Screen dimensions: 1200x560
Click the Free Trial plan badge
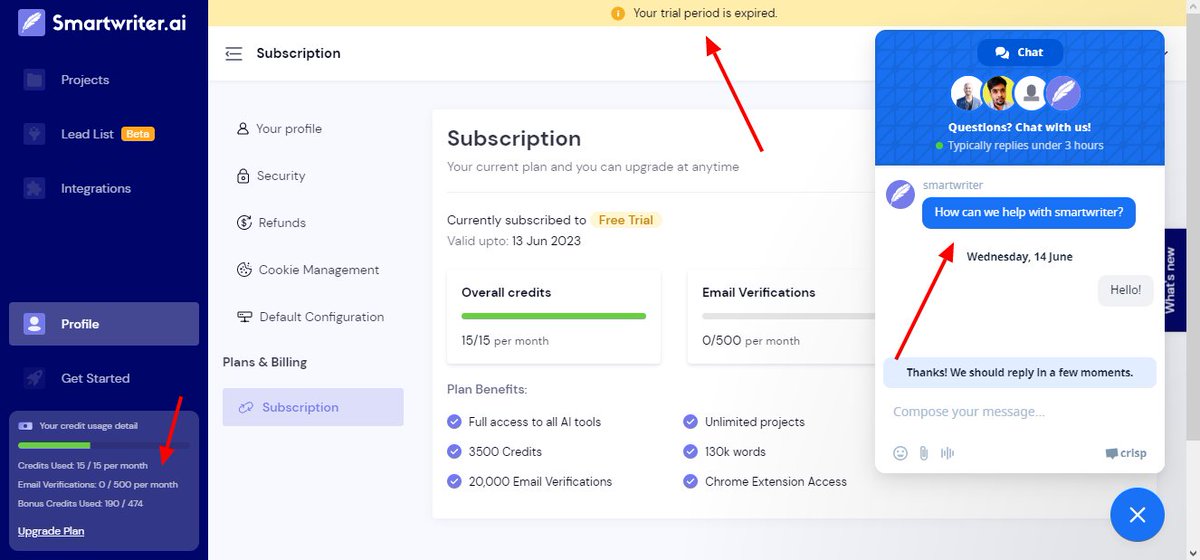pyautogui.click(x=626, y=220)
